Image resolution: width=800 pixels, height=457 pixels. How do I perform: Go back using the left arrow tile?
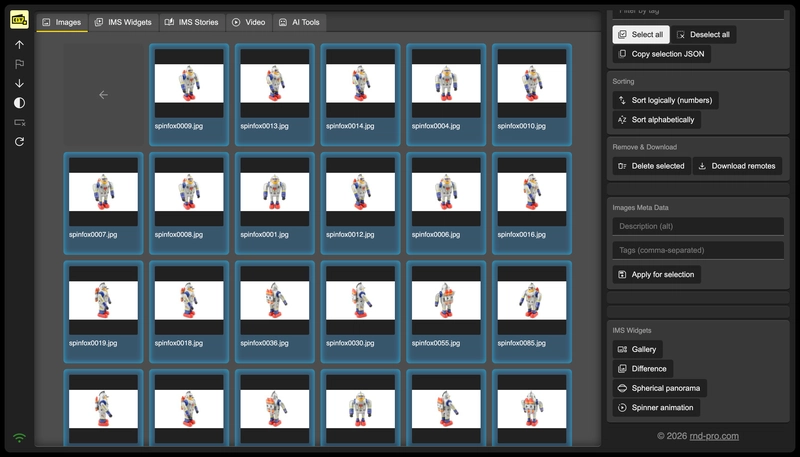[104, 95]
